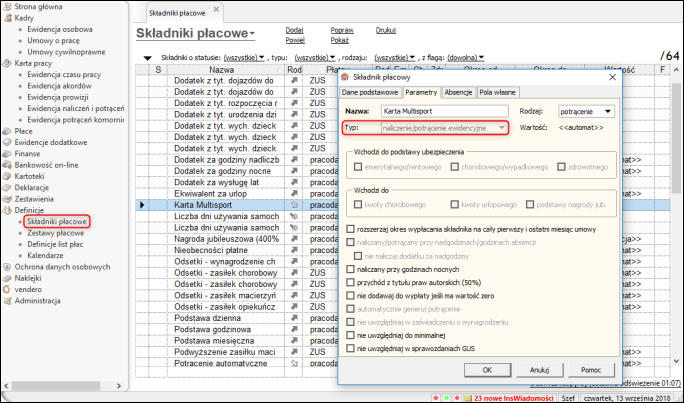Click the green status dot in status bar
The image size is (684, 403).
coord(446,398)
